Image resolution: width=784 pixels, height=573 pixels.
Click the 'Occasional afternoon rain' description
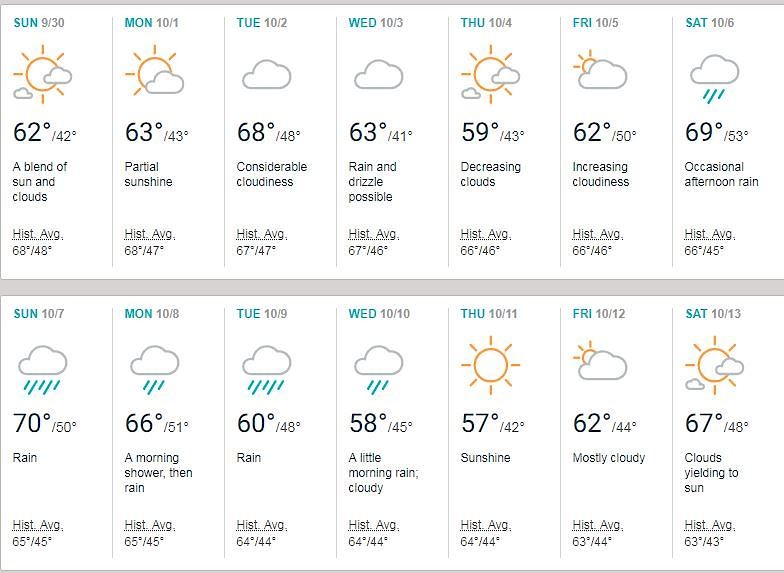point(721,174)
